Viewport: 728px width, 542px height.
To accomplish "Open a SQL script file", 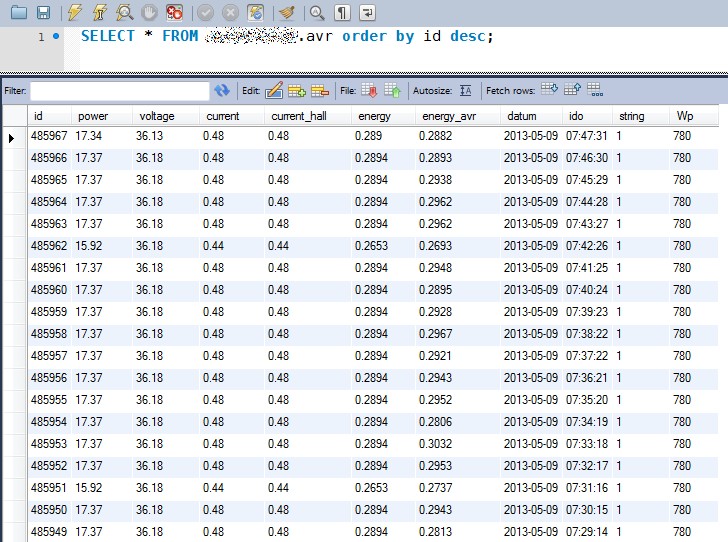I will coord(19,13).
